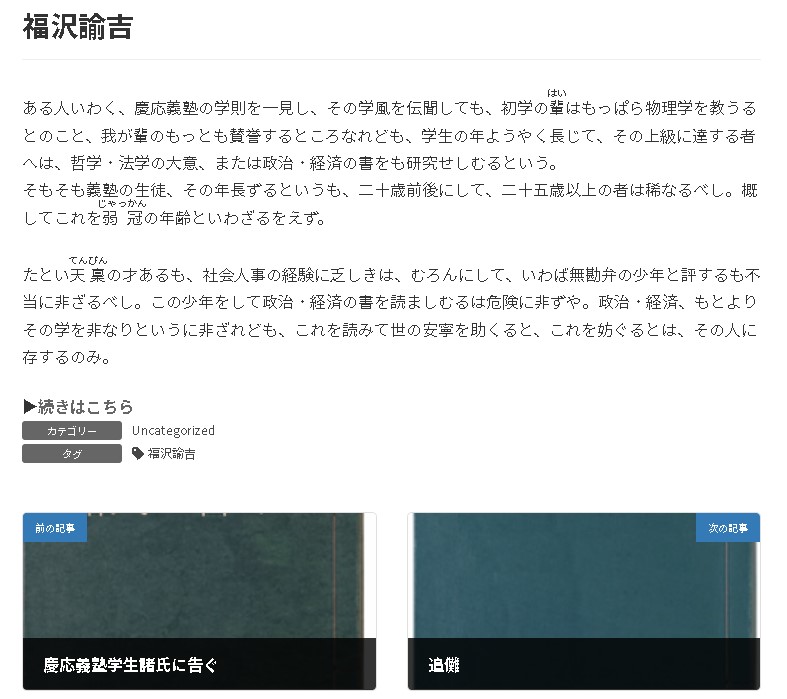Click the blue 前の記事 badge
Screen dimensions: 787x699
54,528
